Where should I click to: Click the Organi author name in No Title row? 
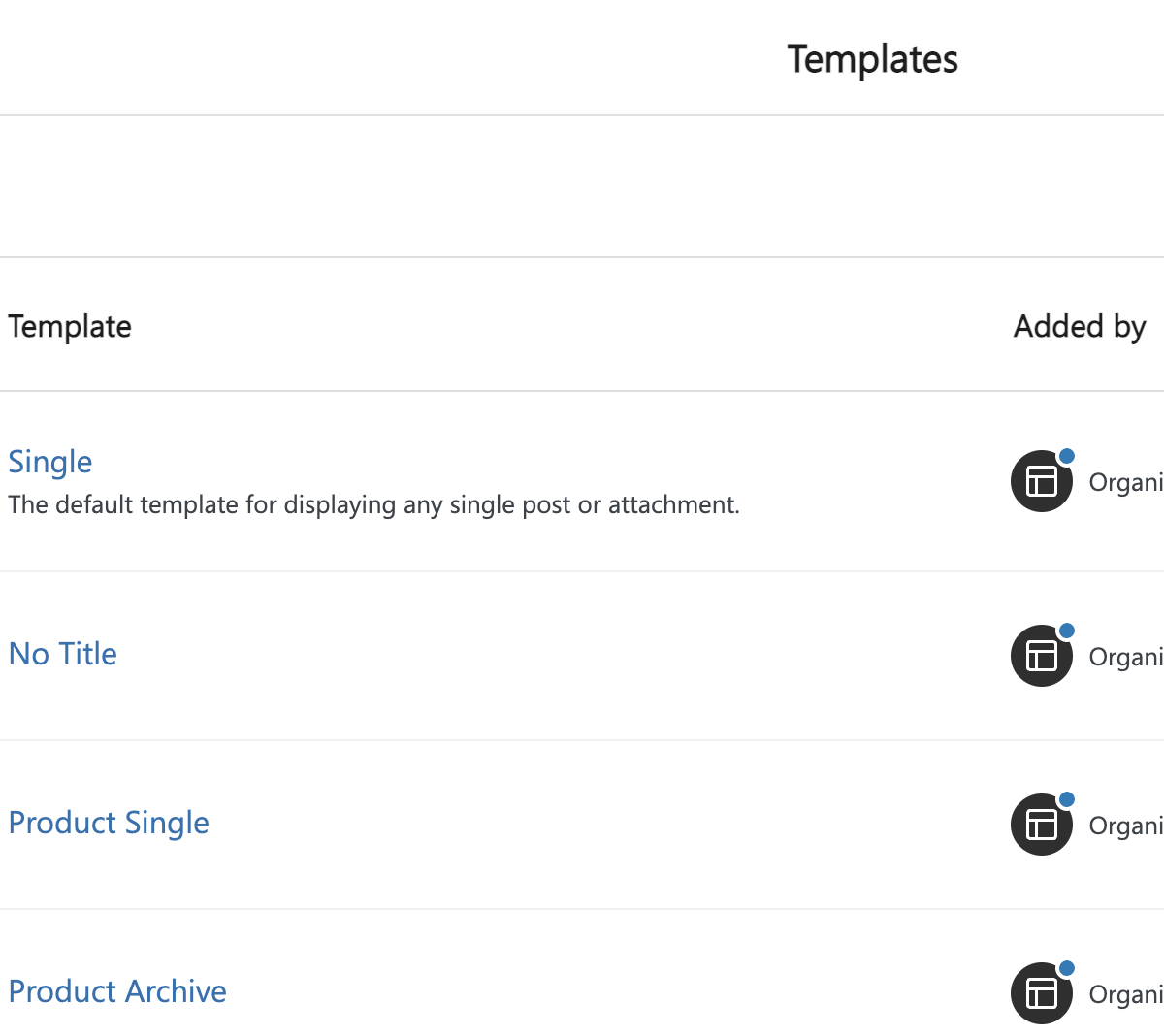point(1126,657)
